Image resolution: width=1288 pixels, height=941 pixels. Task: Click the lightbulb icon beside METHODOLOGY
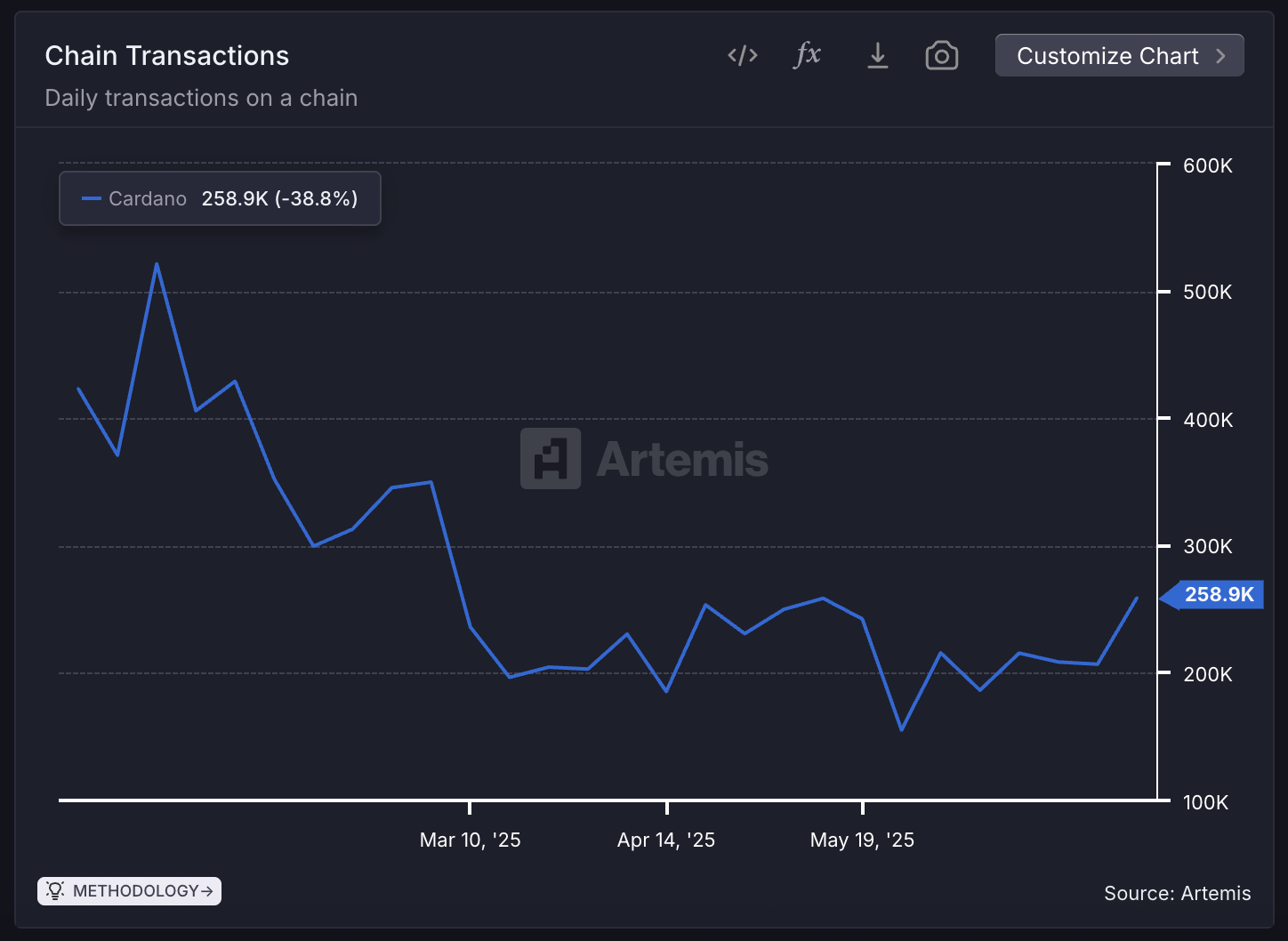tap(55, 890)
